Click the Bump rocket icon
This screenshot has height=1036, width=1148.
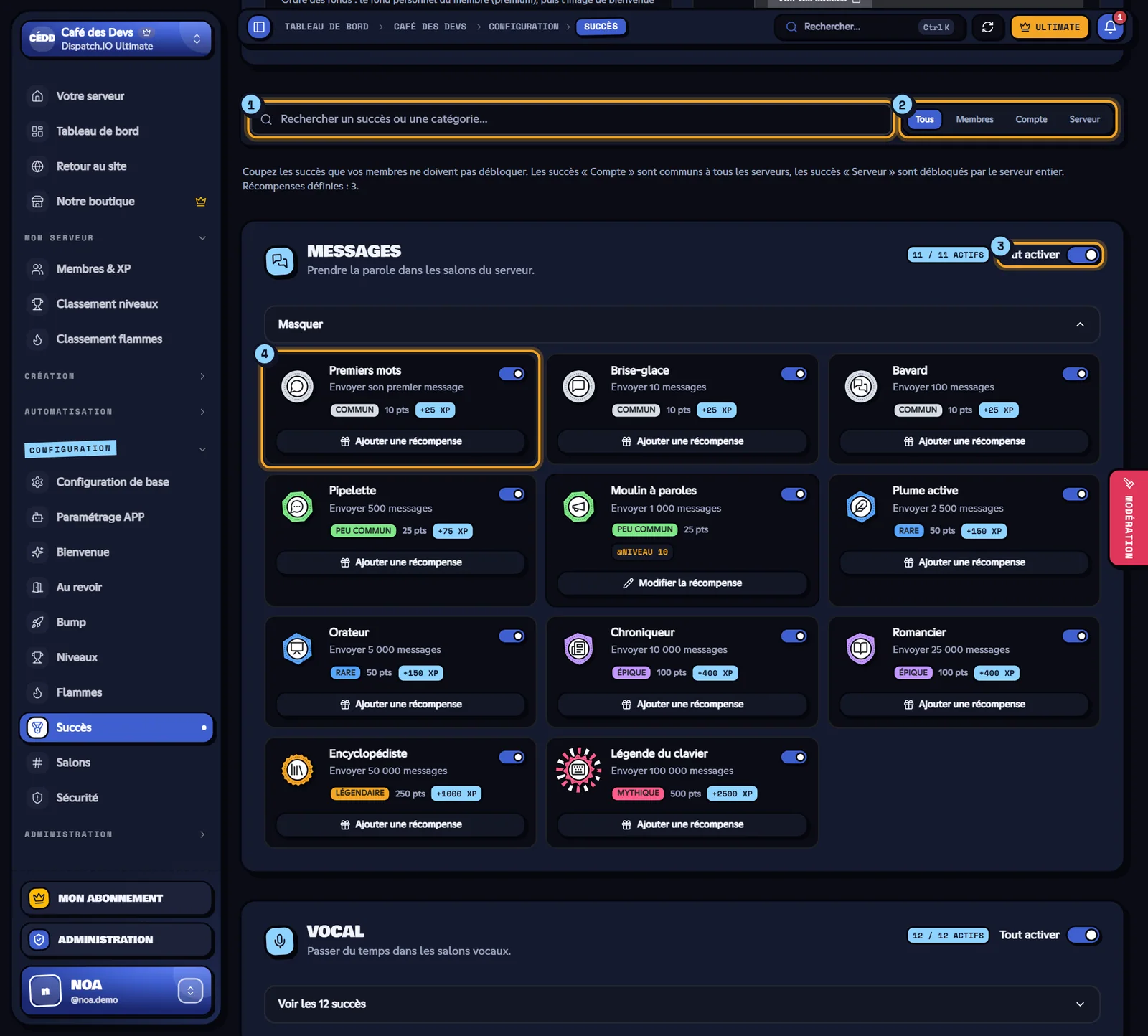38,623
